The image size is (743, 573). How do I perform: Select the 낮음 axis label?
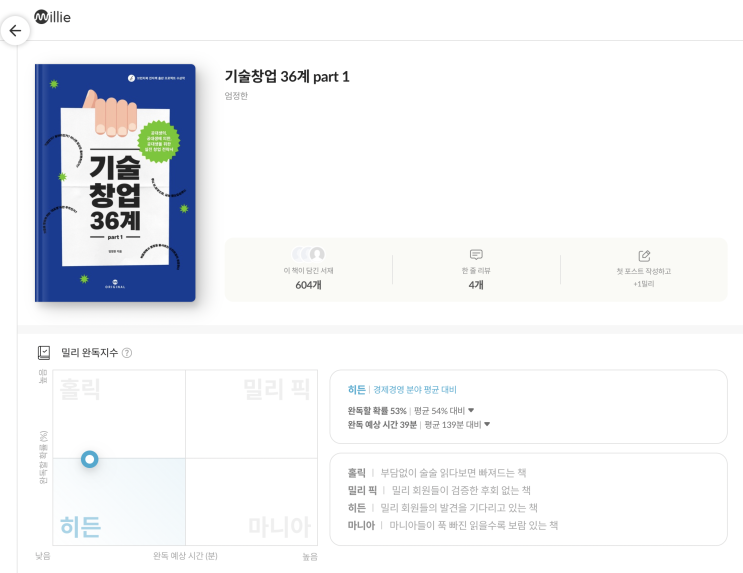point(43,555)
